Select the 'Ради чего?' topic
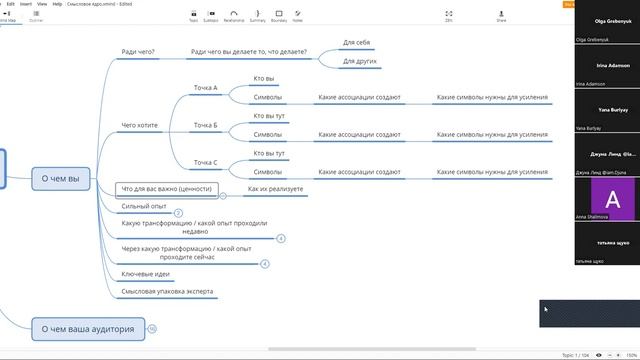The image size is (640, 360). 138,52
